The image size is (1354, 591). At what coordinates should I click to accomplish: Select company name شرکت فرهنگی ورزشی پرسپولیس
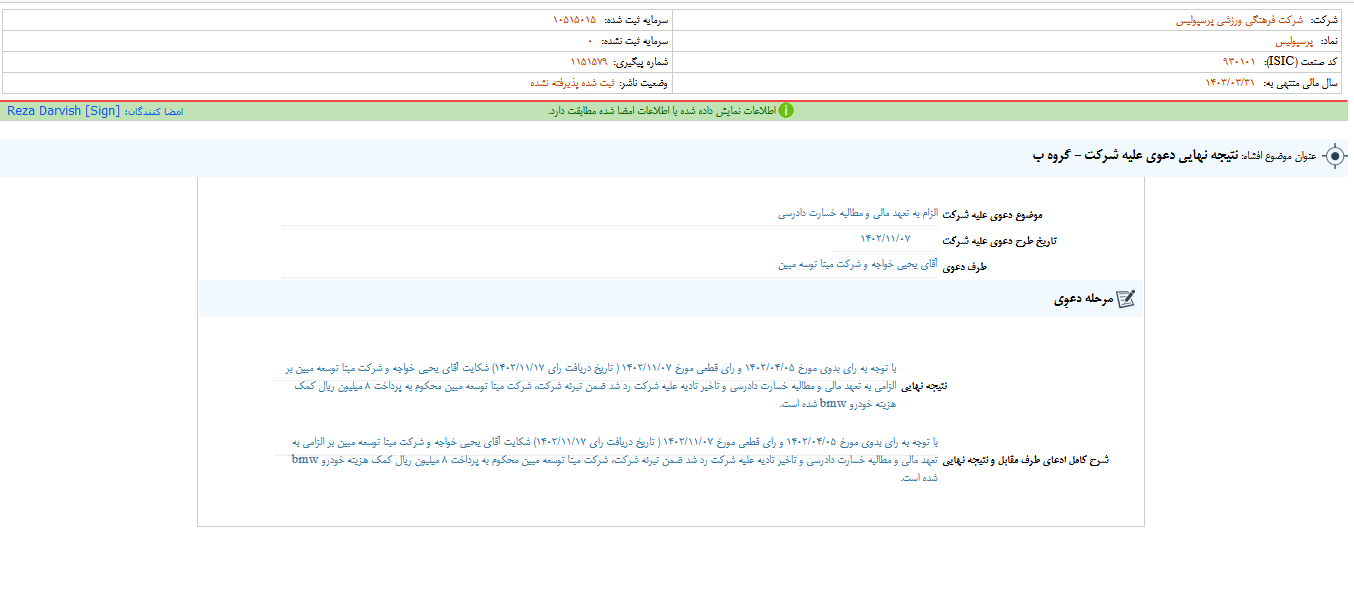pyautogui.click(x=1239, y=20)
